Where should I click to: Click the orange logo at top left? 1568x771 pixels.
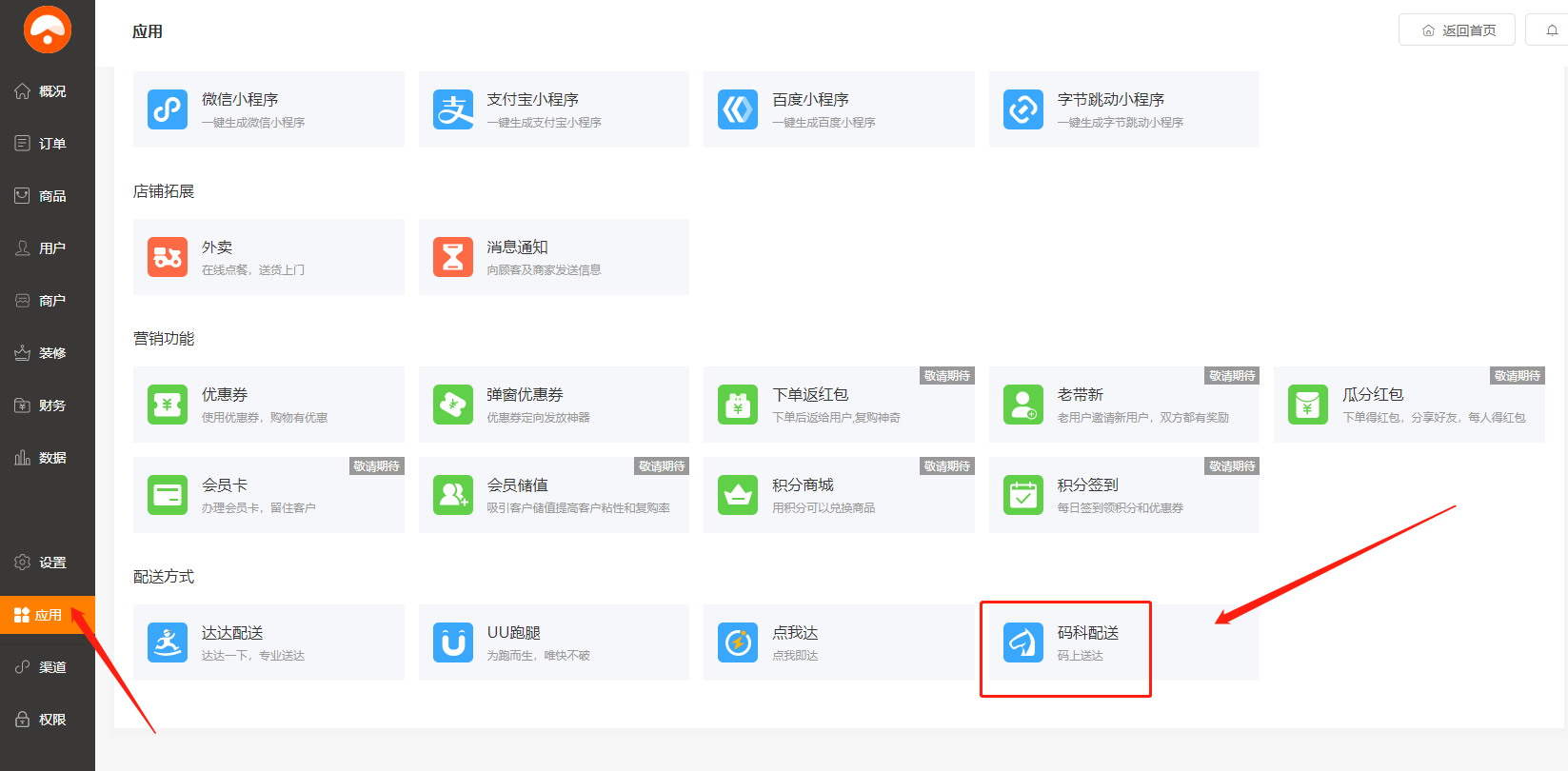coord(48,30)
